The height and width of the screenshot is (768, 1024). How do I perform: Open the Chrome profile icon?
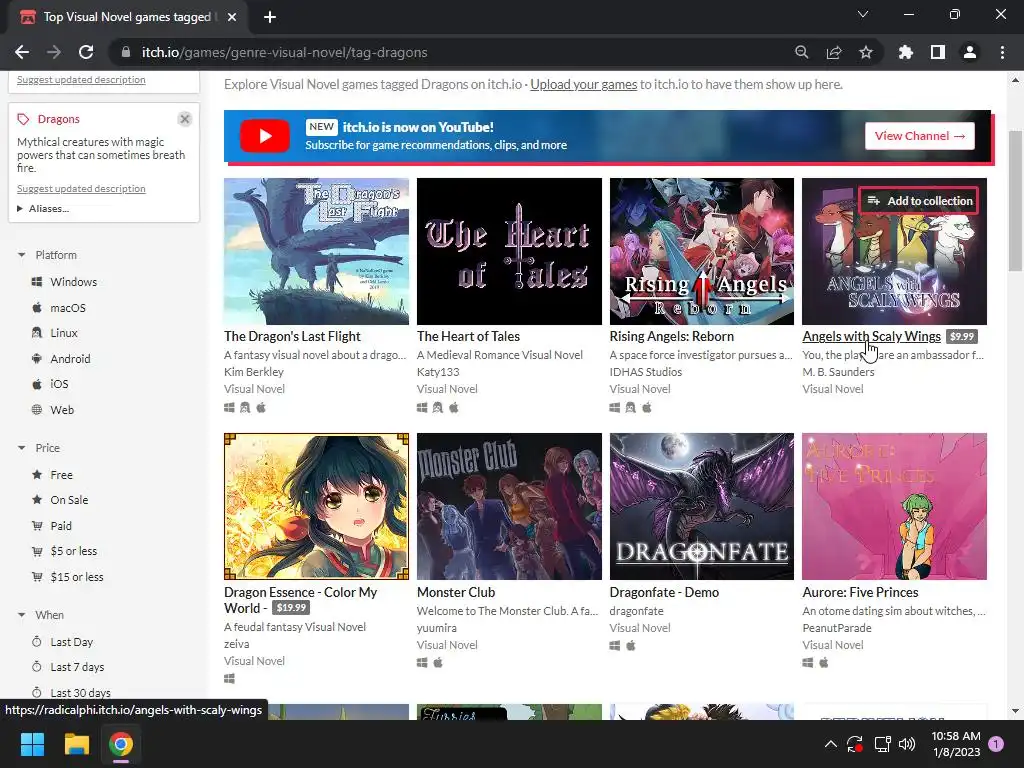pos(970,52)
